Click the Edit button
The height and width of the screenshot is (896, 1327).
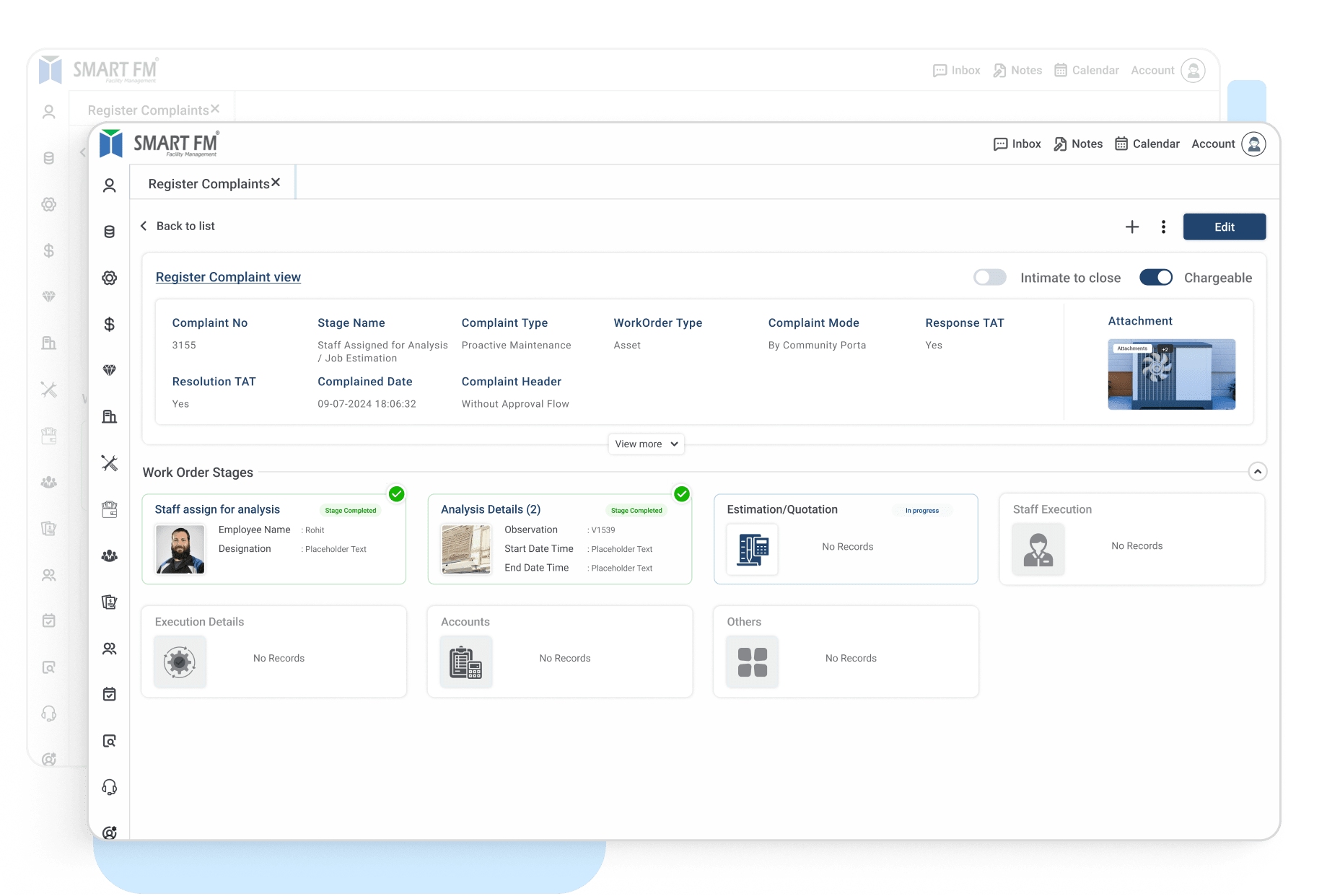[x=1224, y=226]
